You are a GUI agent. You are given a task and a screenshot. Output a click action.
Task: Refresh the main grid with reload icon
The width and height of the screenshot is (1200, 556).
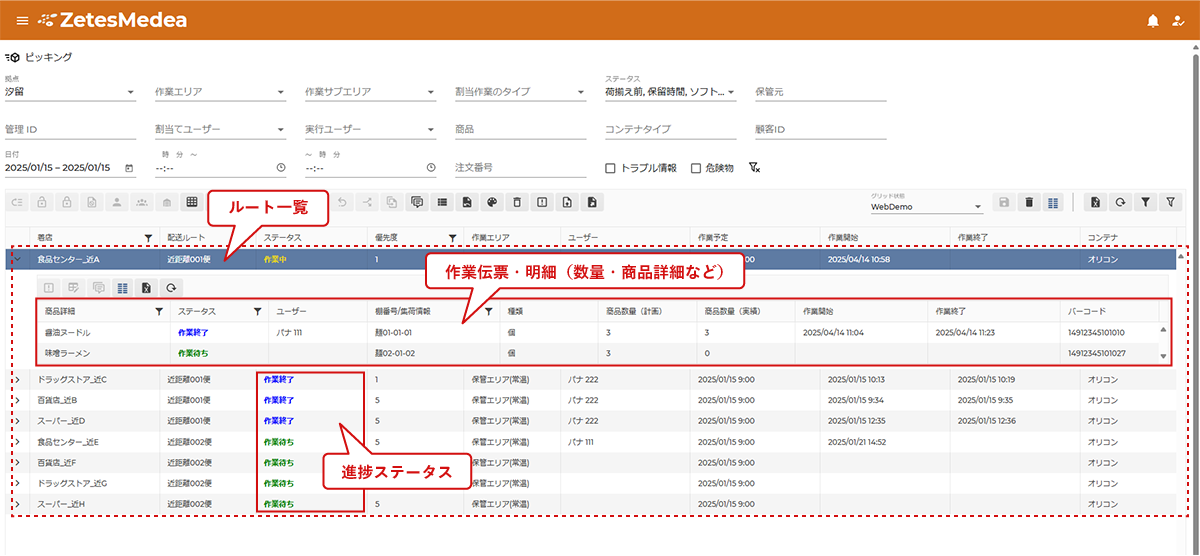(x=1121, y=202)
